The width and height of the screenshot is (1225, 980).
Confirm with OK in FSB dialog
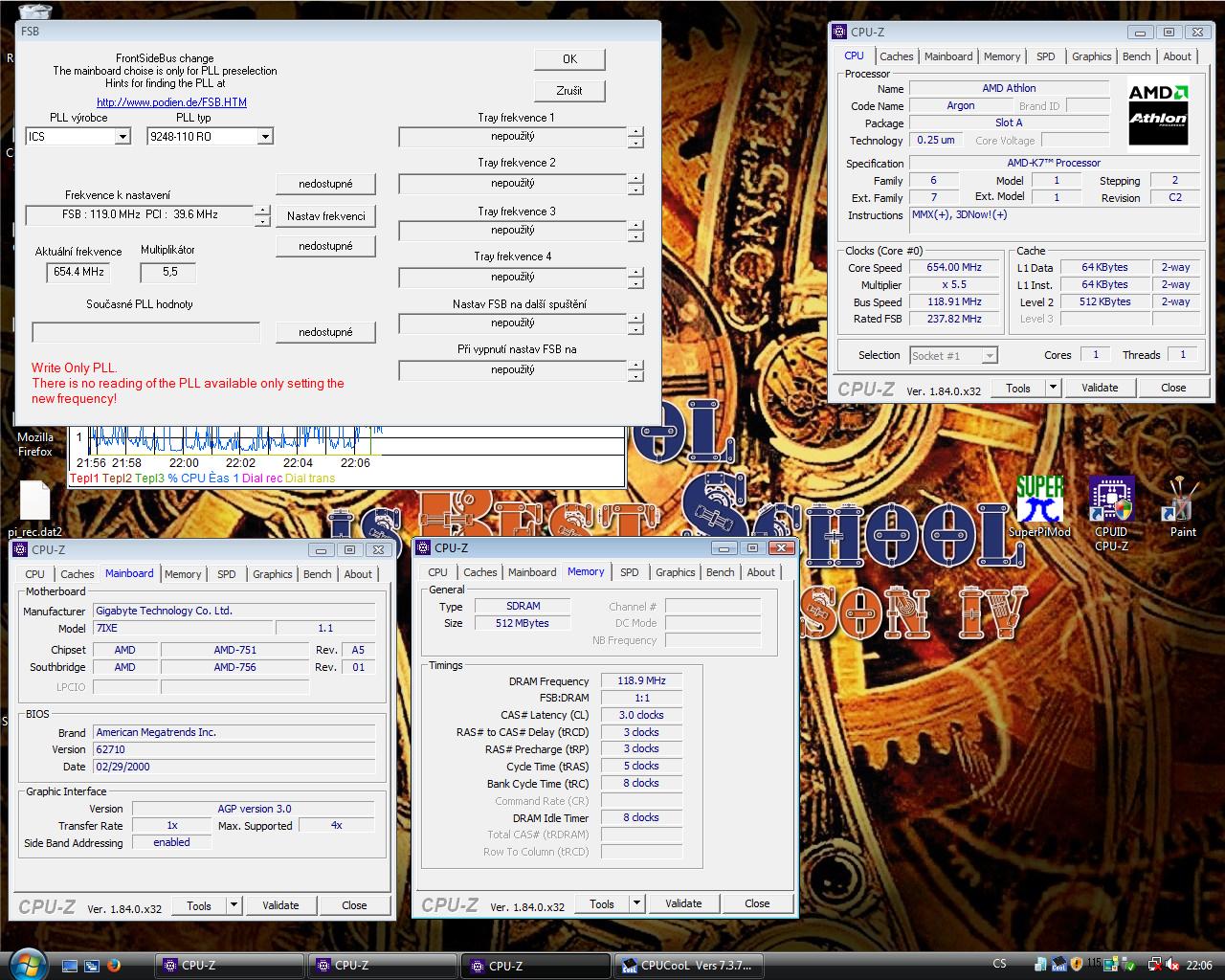pyautogui.click(x=569, y=59)
